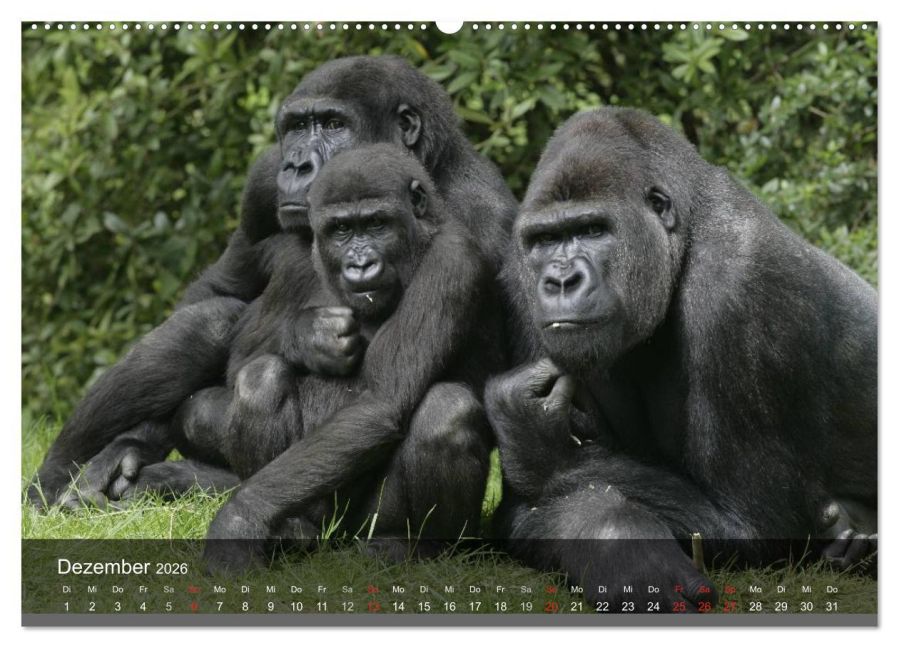Select red Sunday number 20

pyautogui.click(x=552, y=606)
